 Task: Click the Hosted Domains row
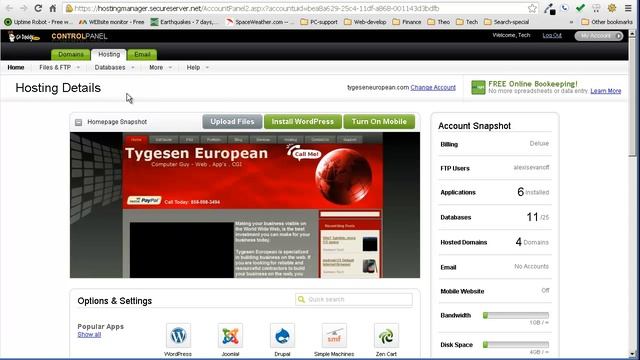point(495,242)
